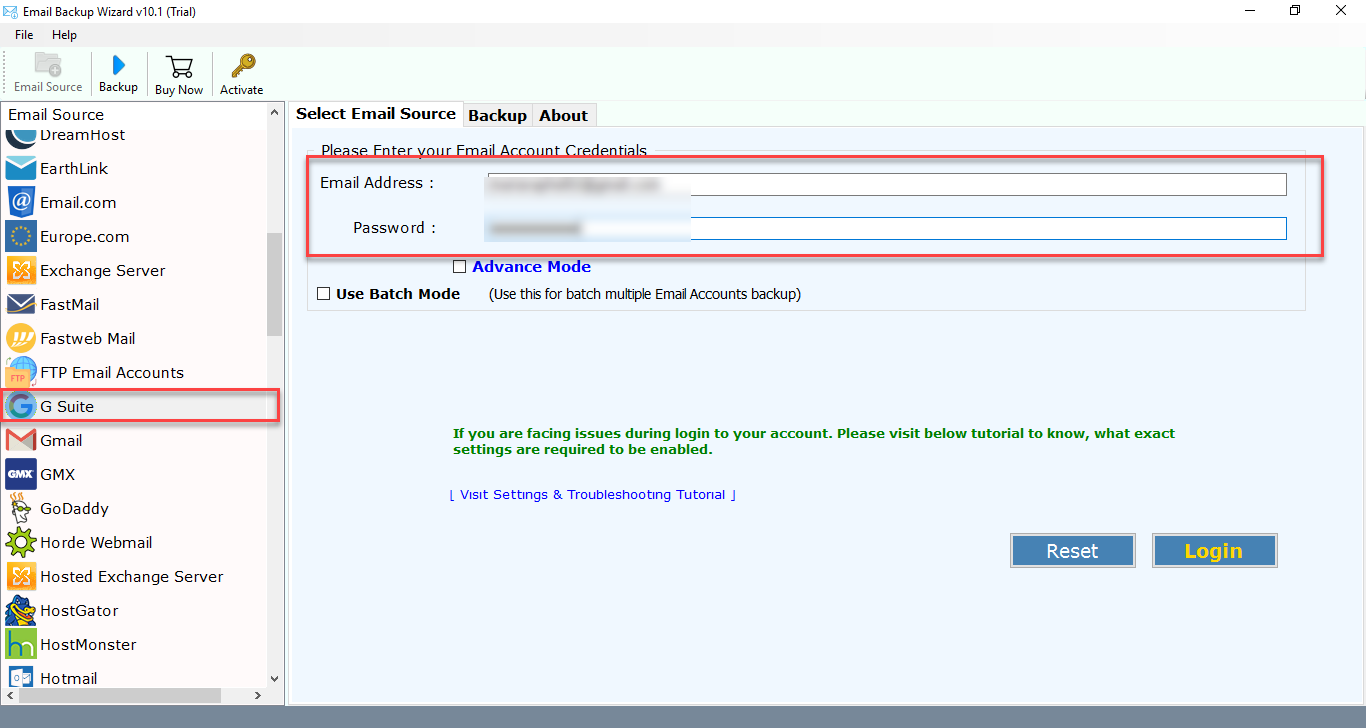Restore down the application window
Image resolution: width=1366 pixels, height=728 pixels.
pos(1295,11)
